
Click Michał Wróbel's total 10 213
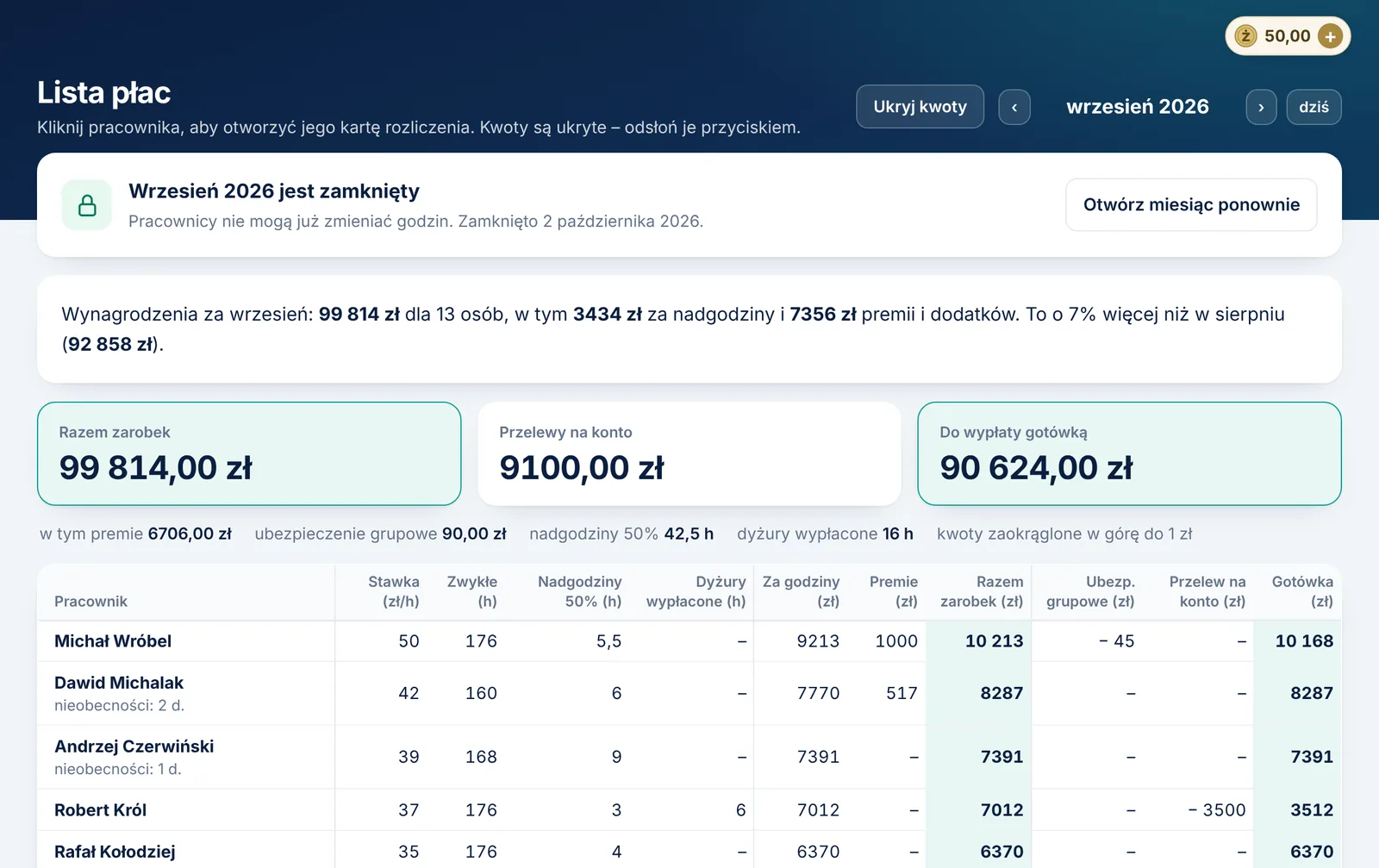[994, 641]
